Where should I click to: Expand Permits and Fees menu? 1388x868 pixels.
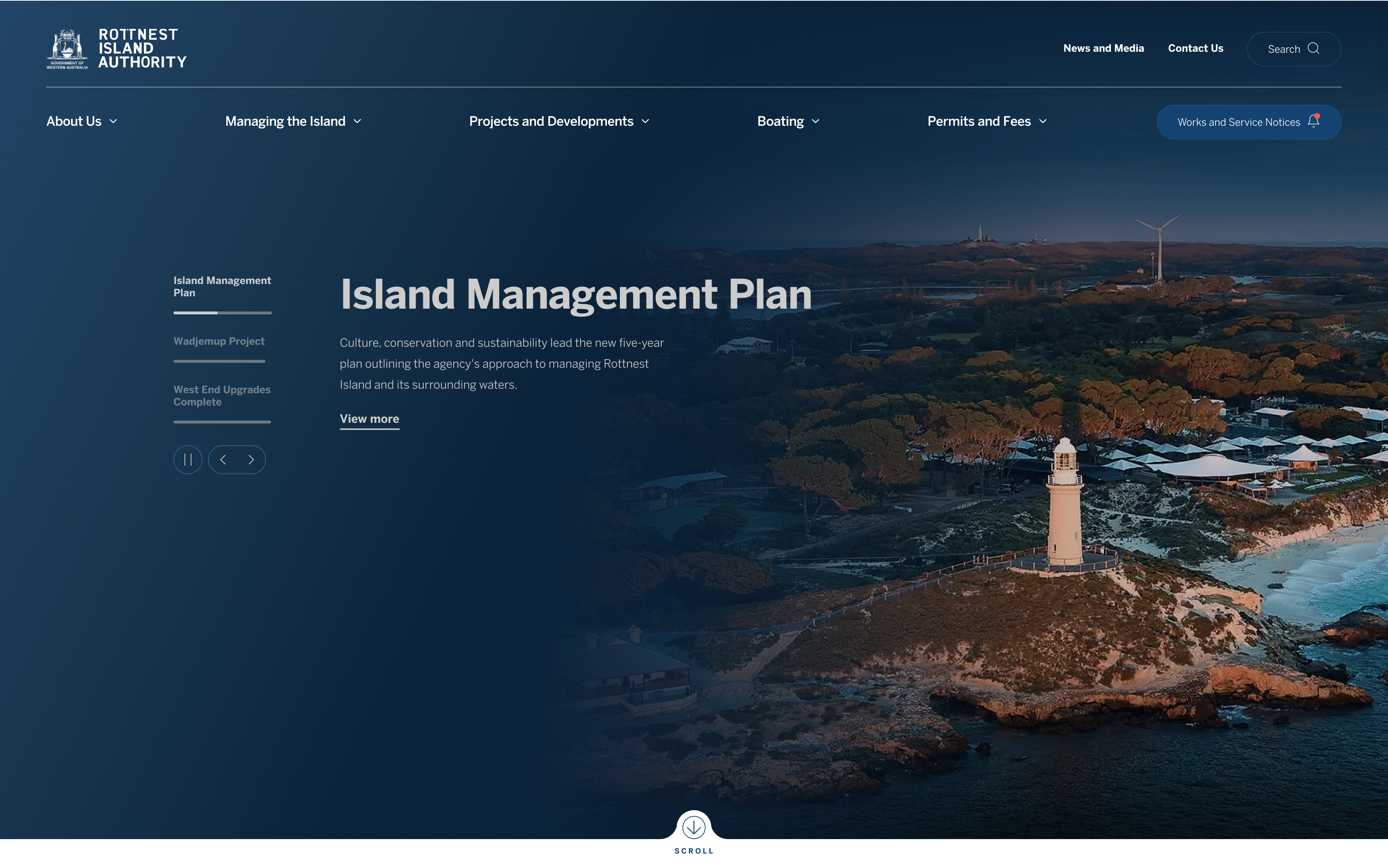point(986,122)
